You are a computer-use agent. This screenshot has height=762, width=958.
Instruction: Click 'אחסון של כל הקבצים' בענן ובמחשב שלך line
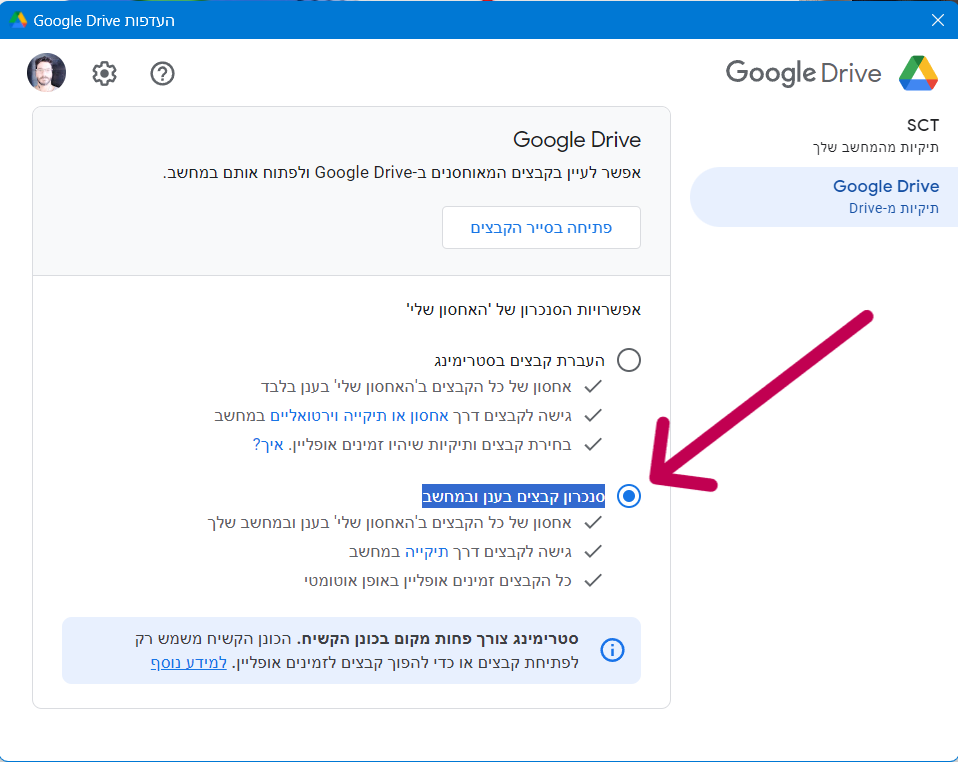[x=390, y=523]
